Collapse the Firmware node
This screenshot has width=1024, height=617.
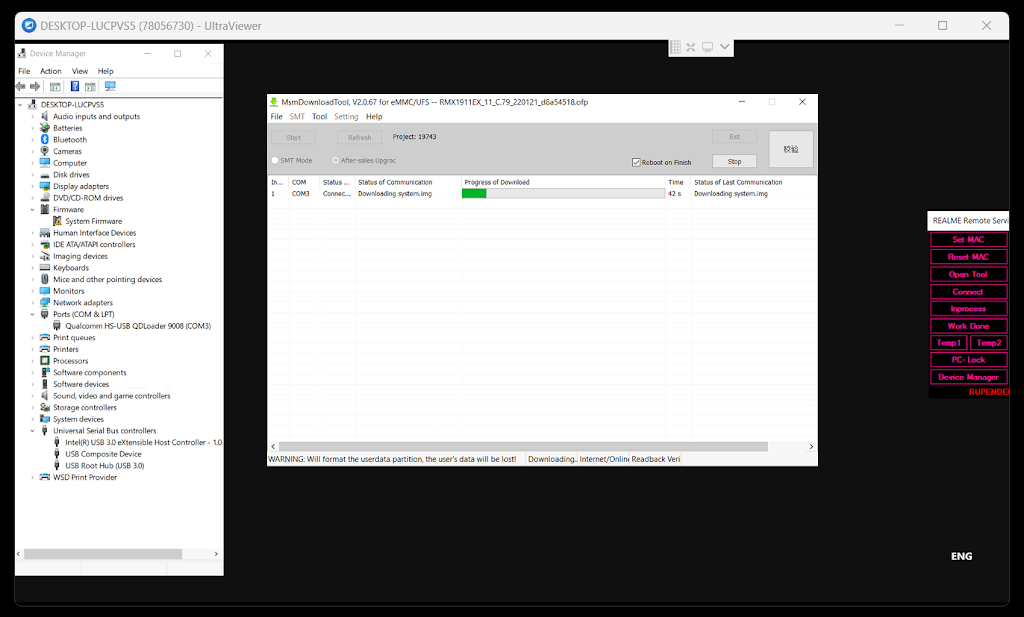[33, 210]
